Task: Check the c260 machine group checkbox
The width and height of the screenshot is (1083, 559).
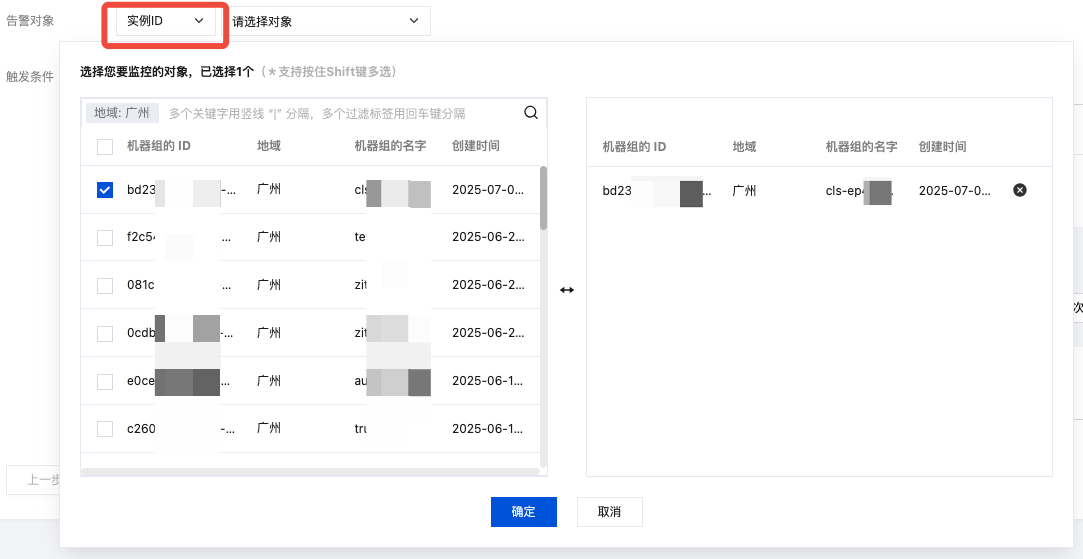Action: pyautogui.click(x=105, y=429)
